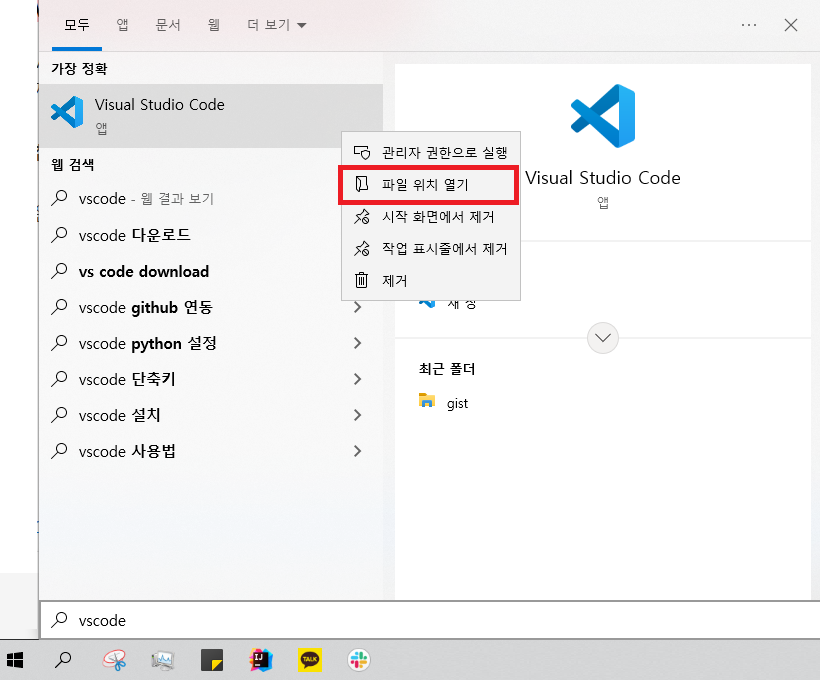The image size is (820, 680).
Task: Select the vscode 설치 suggestion
Action: pyautogui.click(x=211, y=415)
